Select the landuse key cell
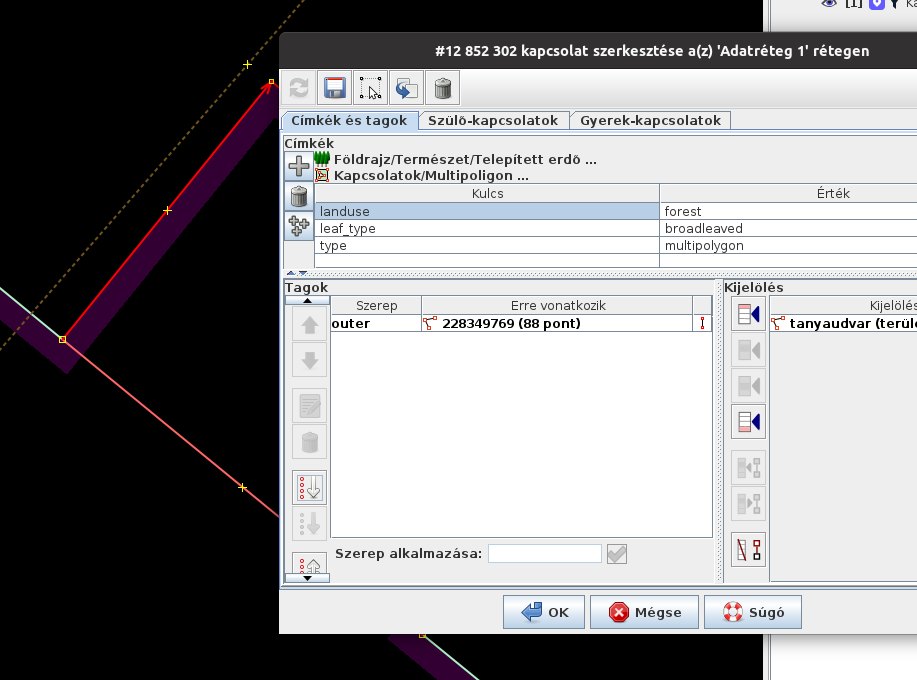917x680 pixels. click(x=487, y=211)
